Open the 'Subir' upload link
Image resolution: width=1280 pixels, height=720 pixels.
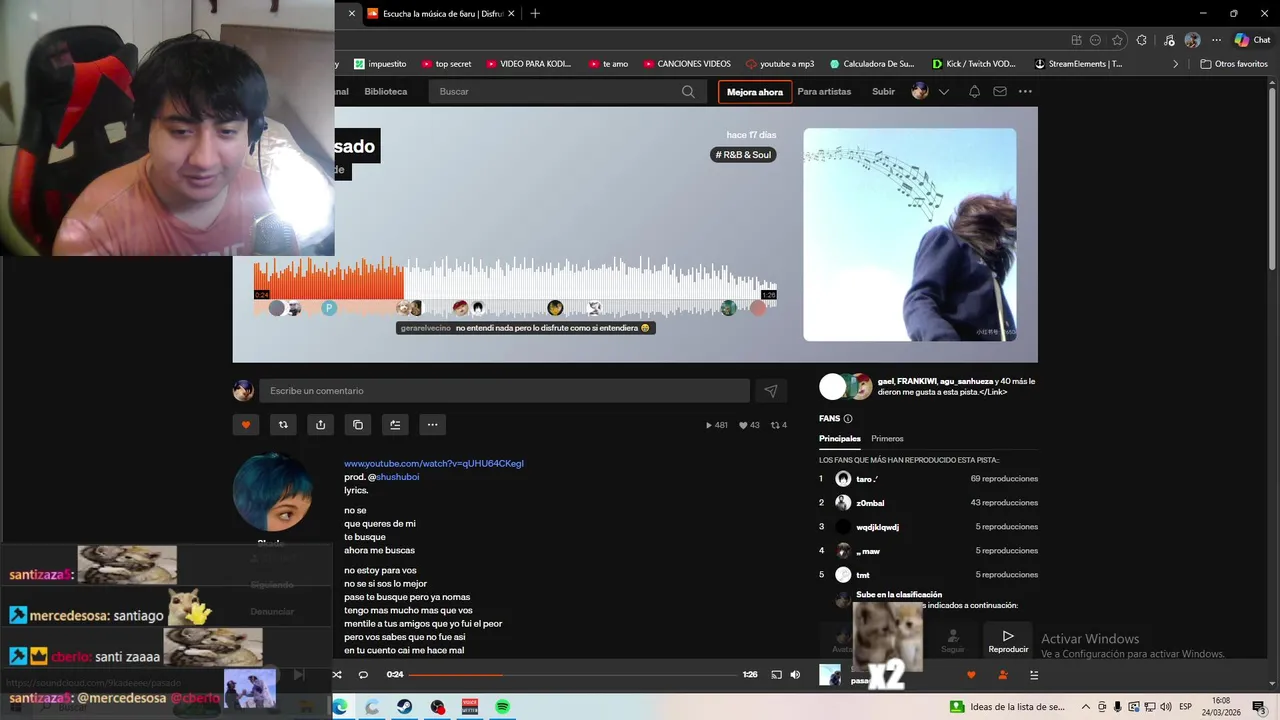(x=883, y=92)
